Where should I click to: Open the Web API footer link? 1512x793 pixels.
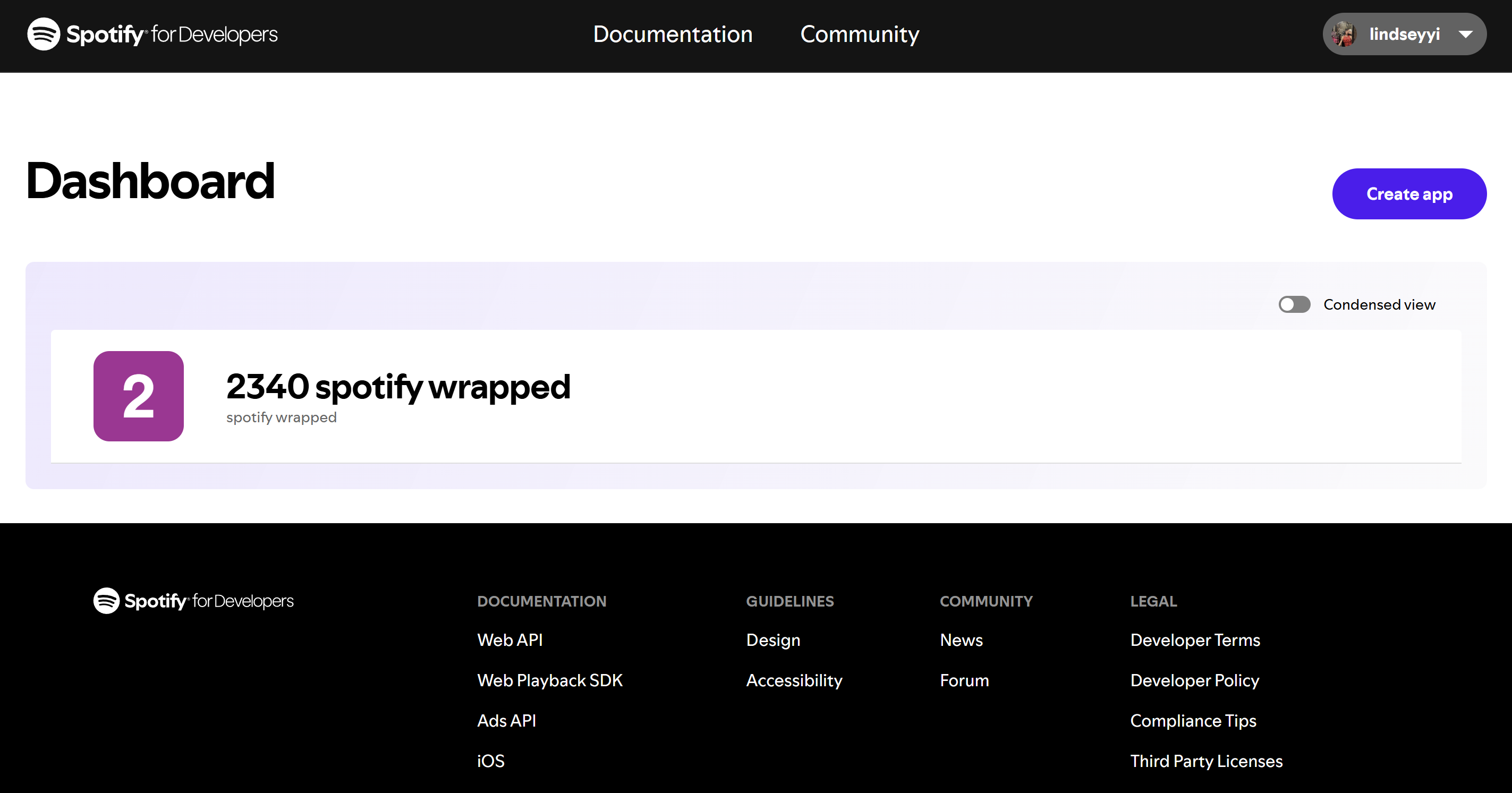click(509, 640)
